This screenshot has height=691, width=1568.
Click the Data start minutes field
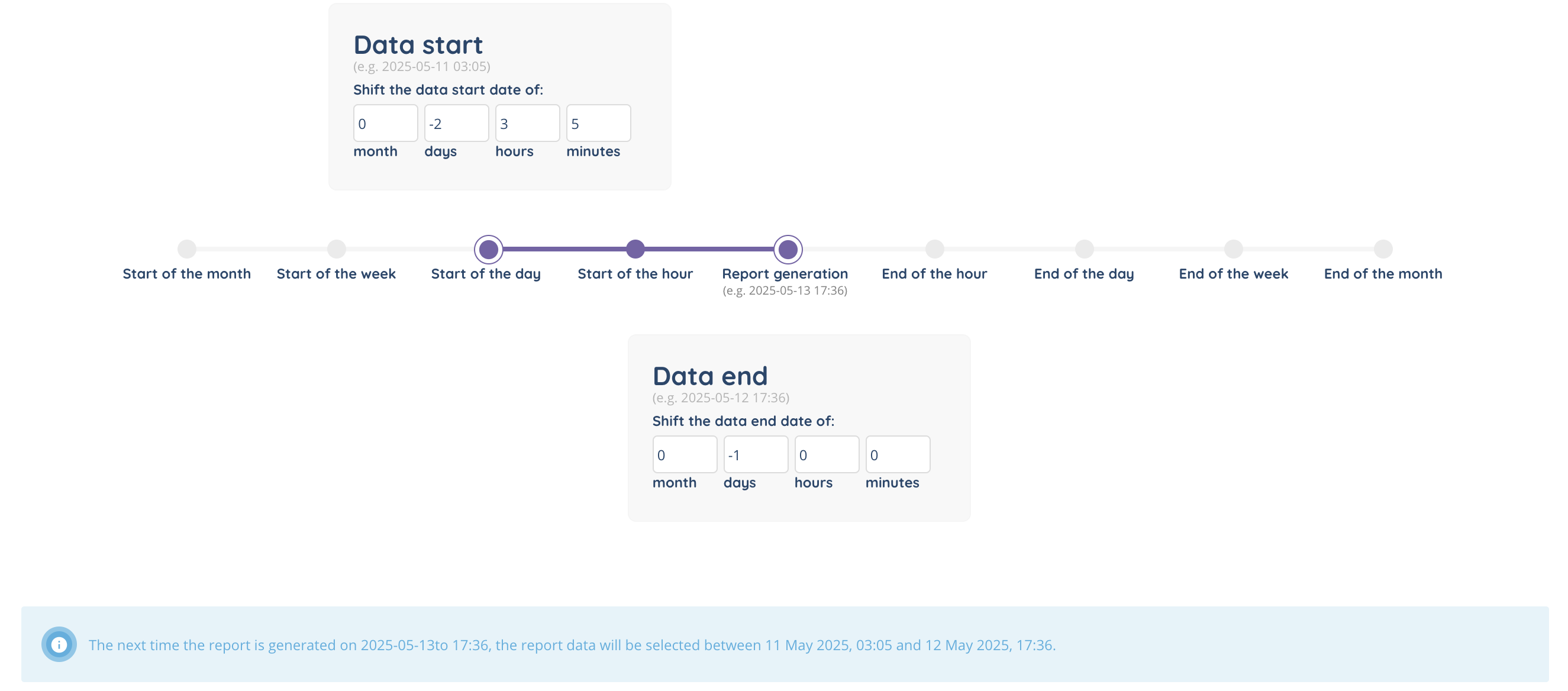click(598, 124)
